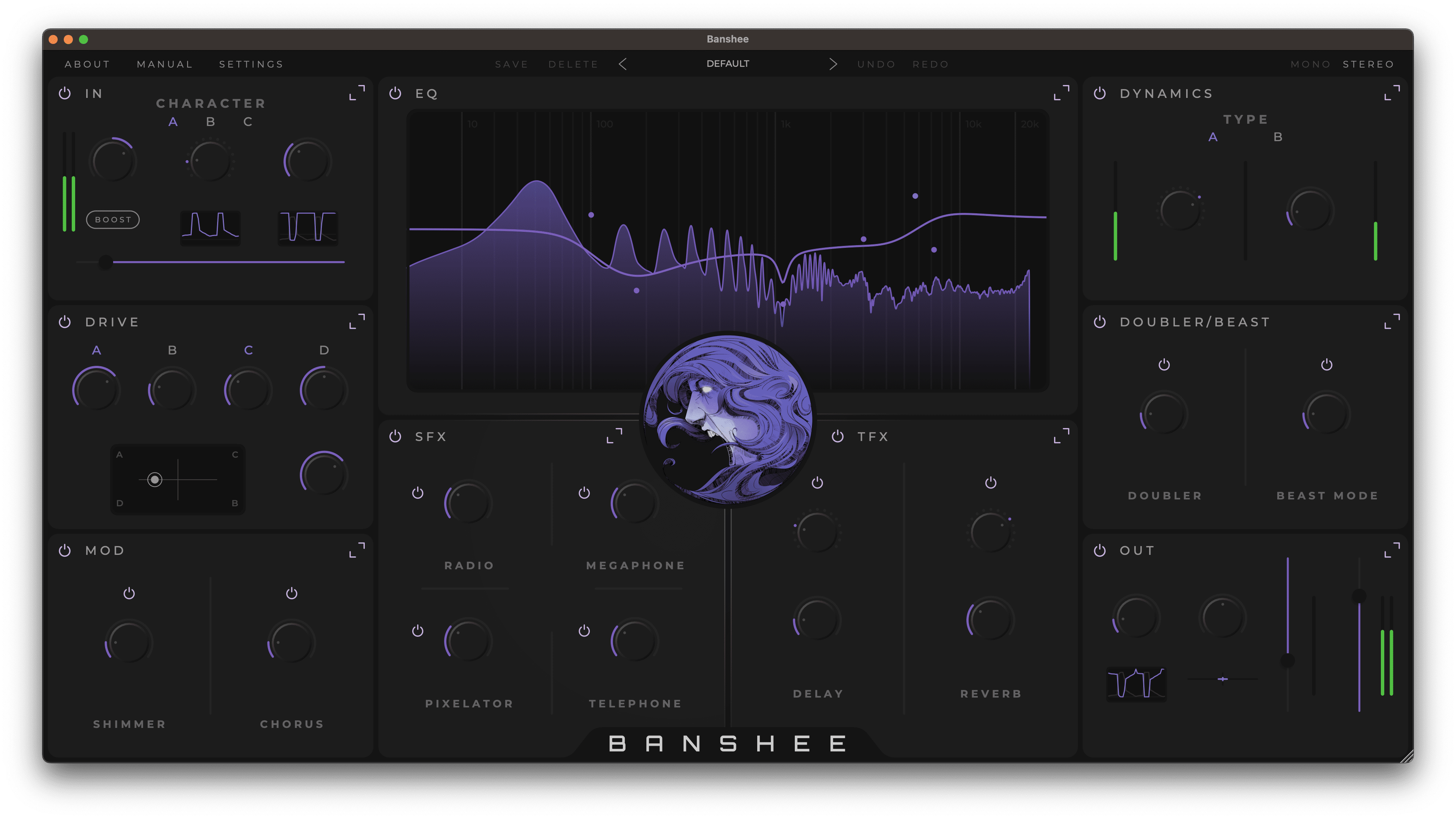This screenshot has height=819, width=1456.
Task: Enable the Megaphone effect power icon
Action: [584, 493]
